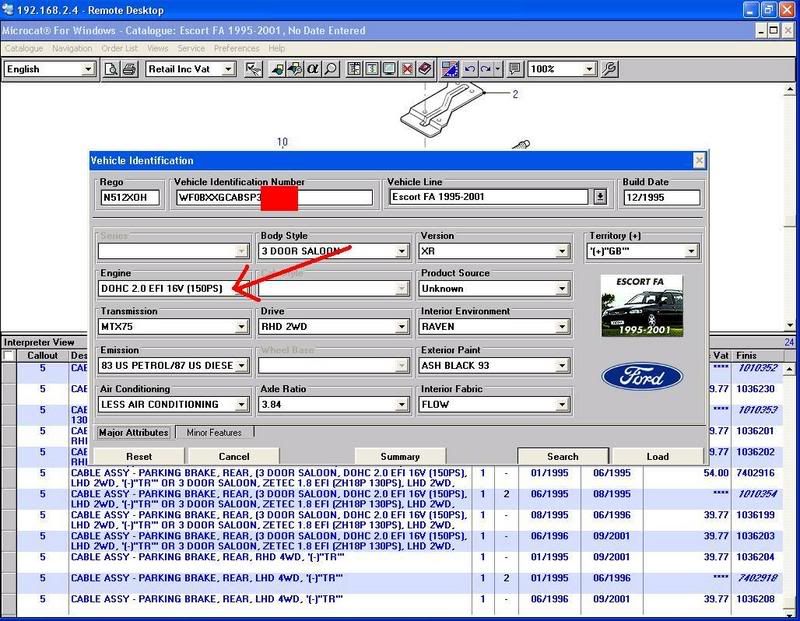Click the speech bubble comment icon

(515, 69)
